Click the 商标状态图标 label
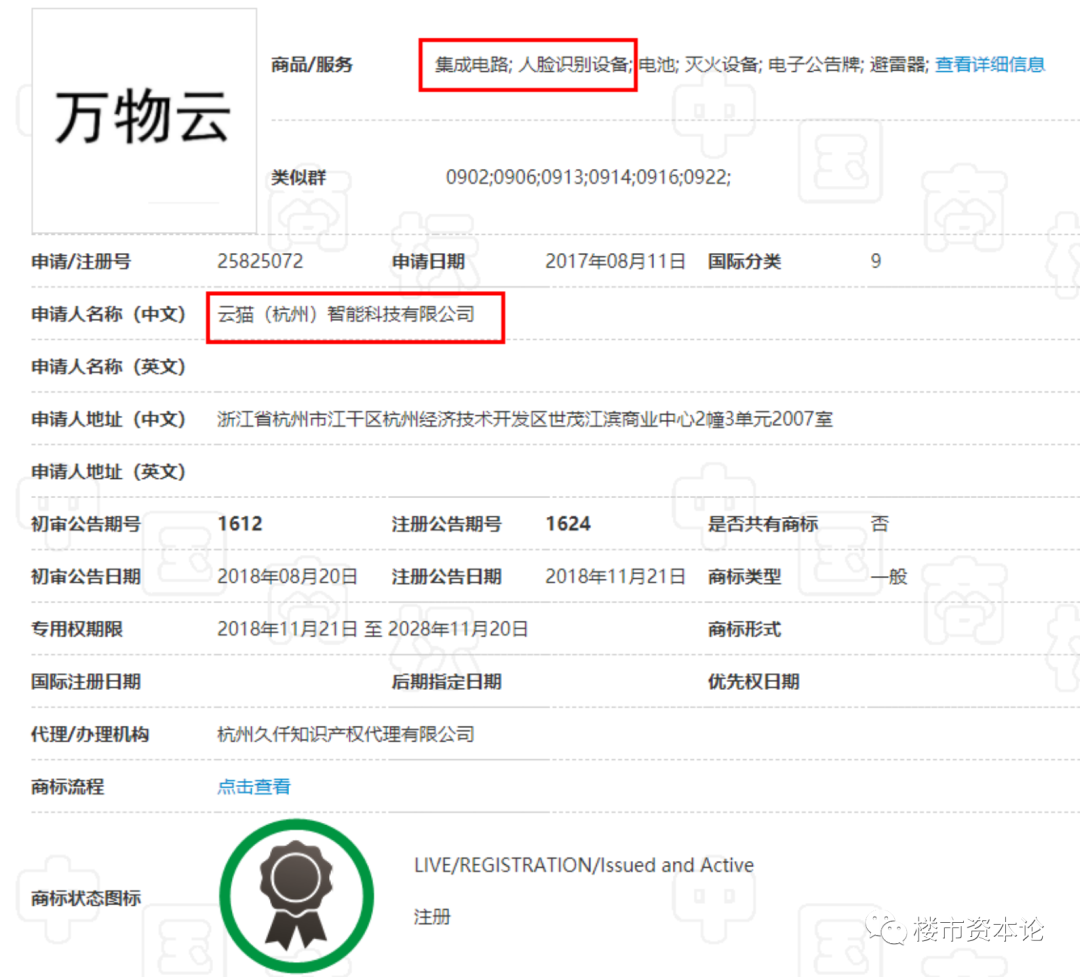This screenshot has height=977, width=1080. coord(86,898)
